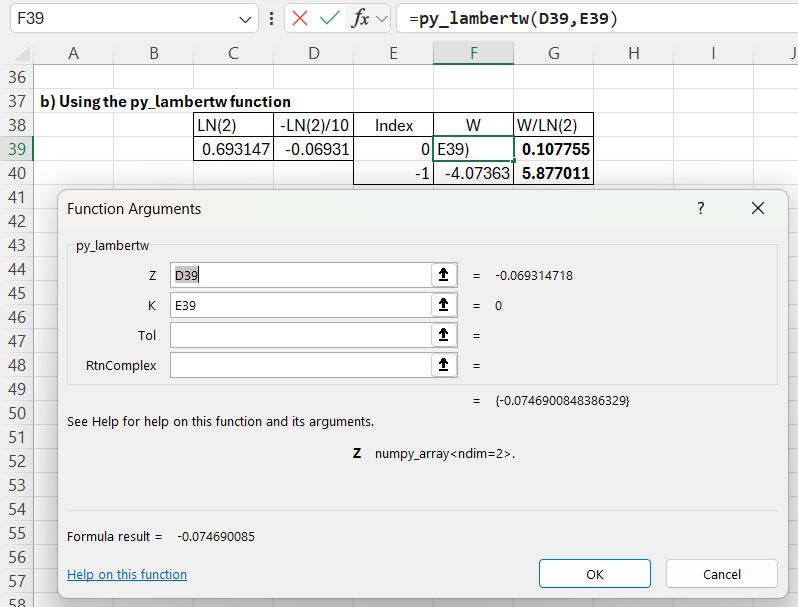Click the RtnComplex range selector arrow
Screen dimensions: 798x607
[x=442, y=365]
